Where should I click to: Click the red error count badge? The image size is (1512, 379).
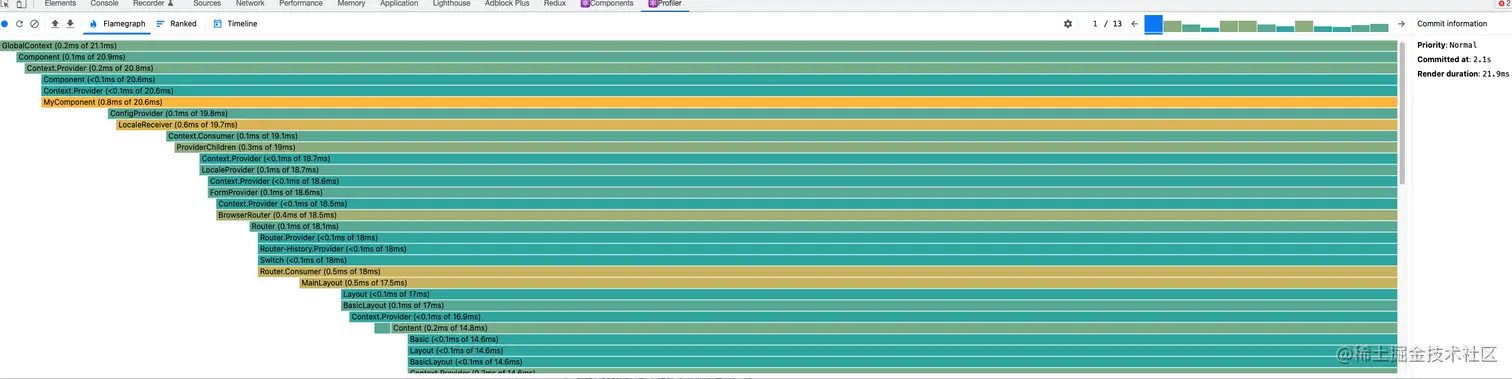(1503, 4)
